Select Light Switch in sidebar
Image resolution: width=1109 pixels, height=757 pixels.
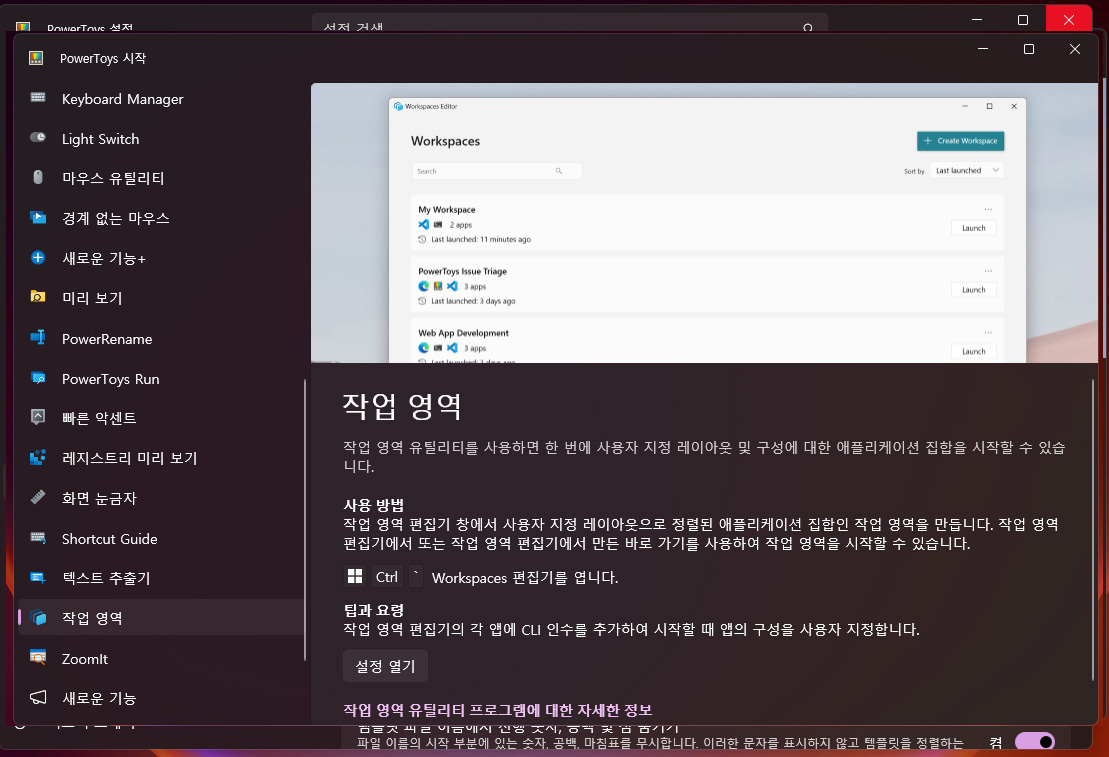pyautogui.click(x=161, y=139)
